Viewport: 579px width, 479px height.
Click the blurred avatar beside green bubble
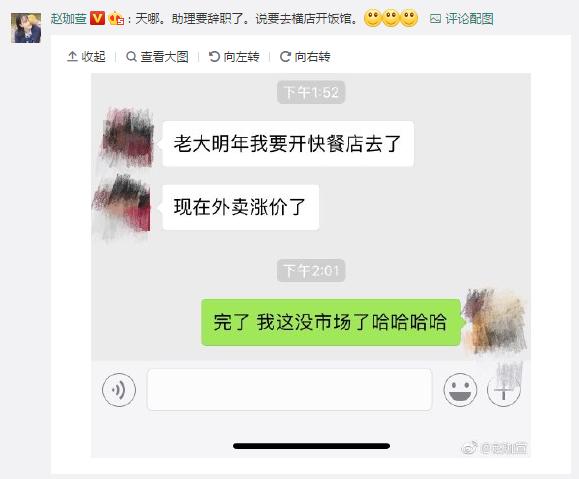tap(495, 321)
